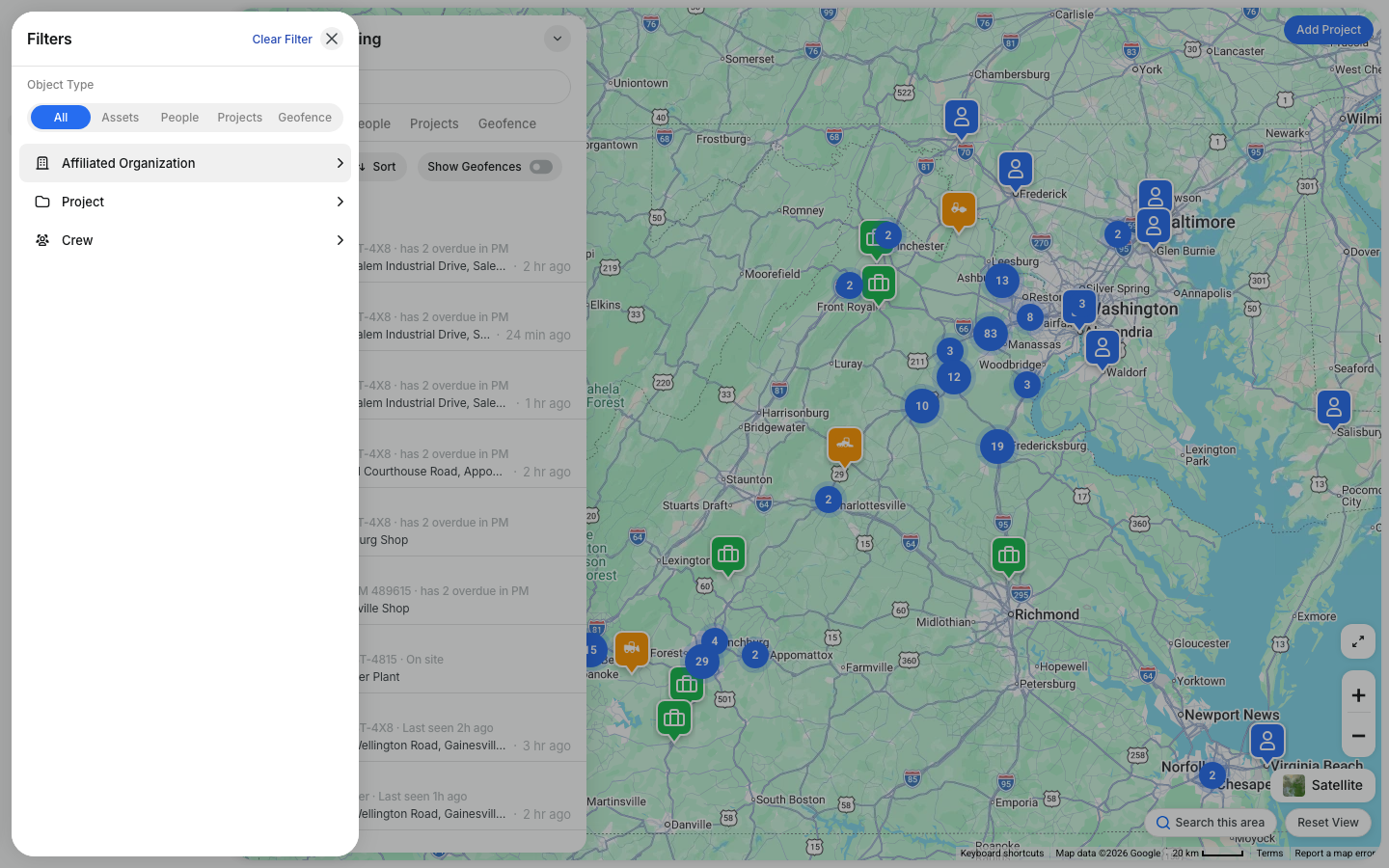Click the cluster marker labeled 13
Image resolution: width=1389 pixels, height=868 pixels.
pos(1002,281)
